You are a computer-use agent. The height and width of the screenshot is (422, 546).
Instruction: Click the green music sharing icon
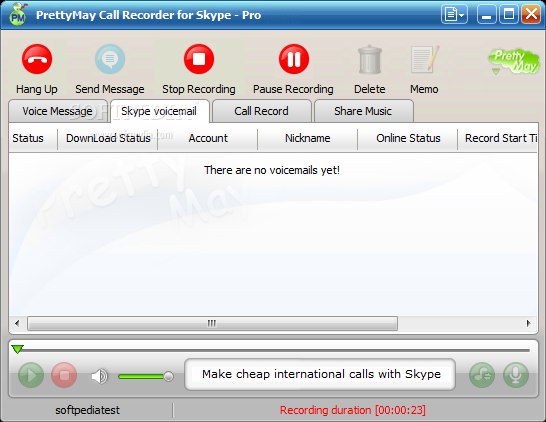(482, 375)
